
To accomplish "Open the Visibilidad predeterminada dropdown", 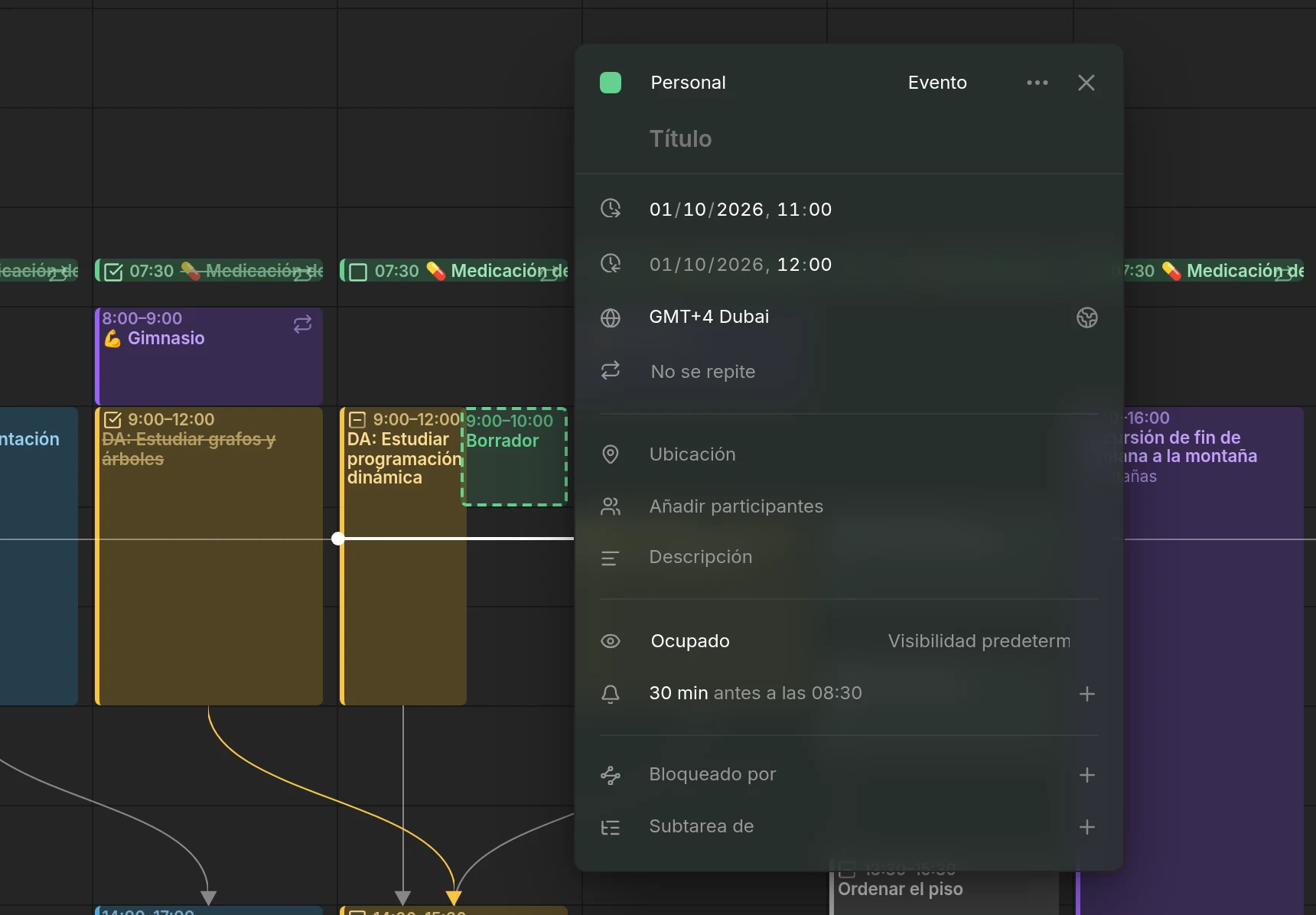I will [x=979, y=641].
